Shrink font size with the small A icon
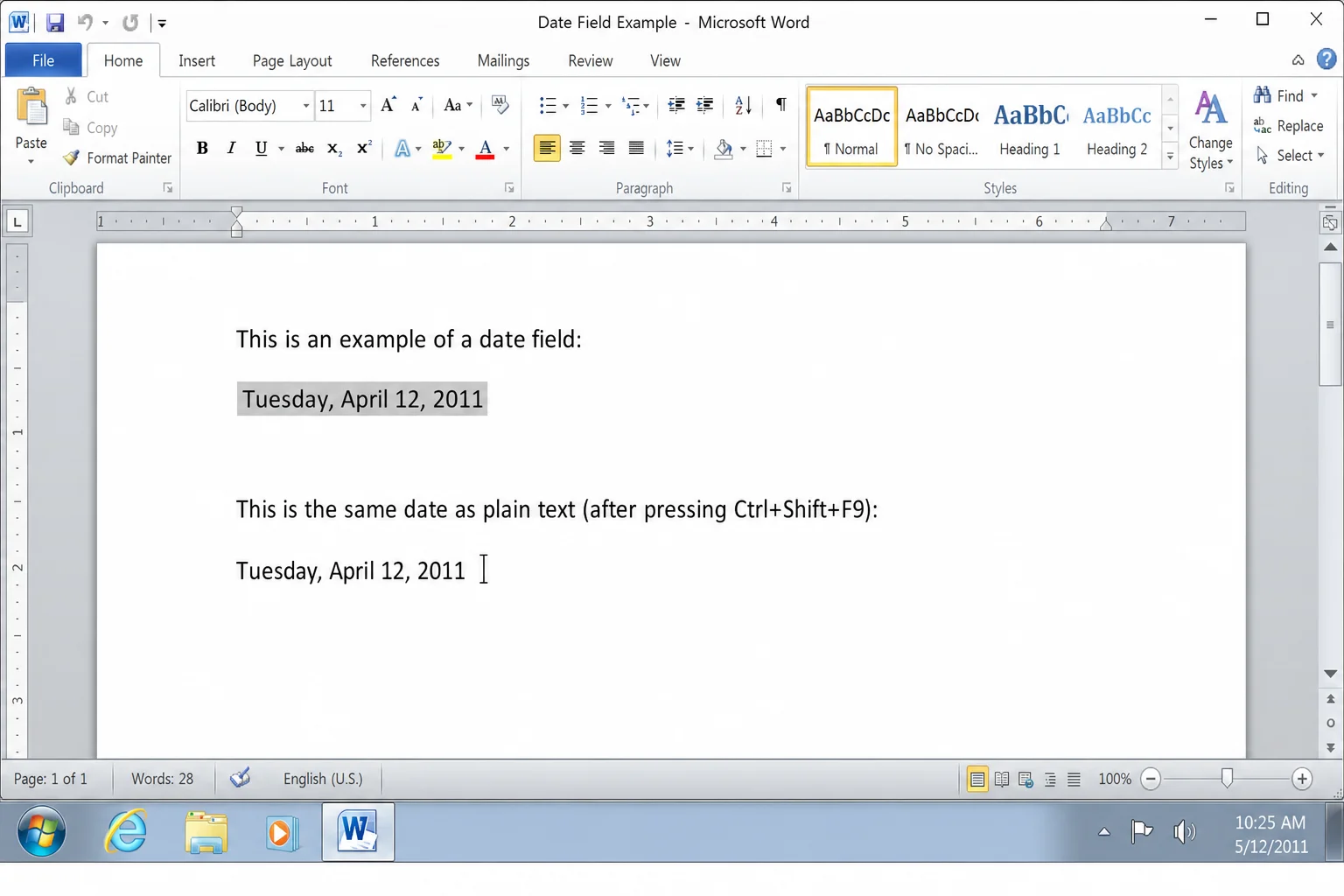The width and height of the screenshot is (1344, 896). coord(416,106)
